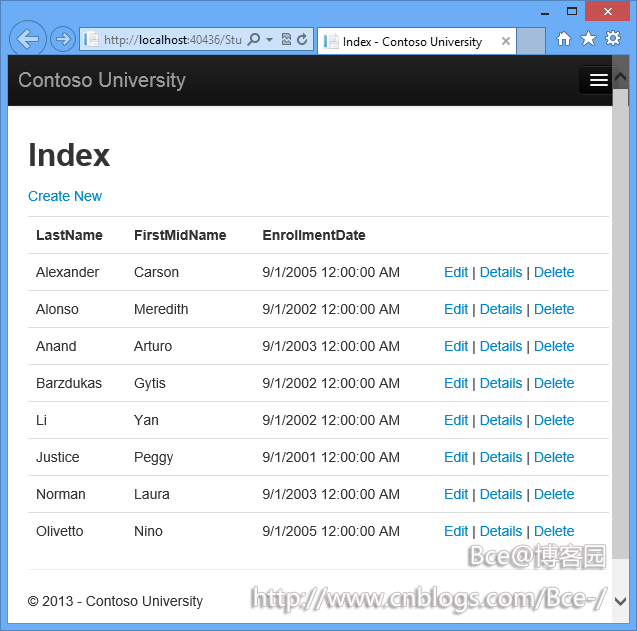Click the Home icon in browser toolbar

pos(563,39)
